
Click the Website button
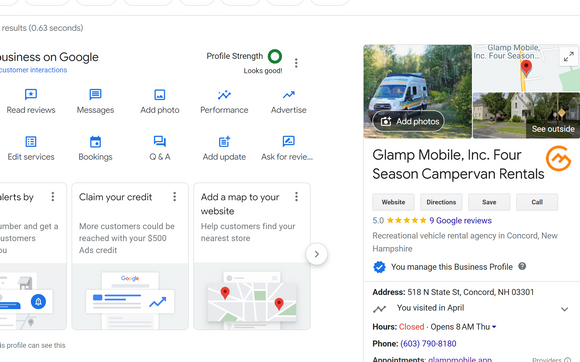click(393, 202)
